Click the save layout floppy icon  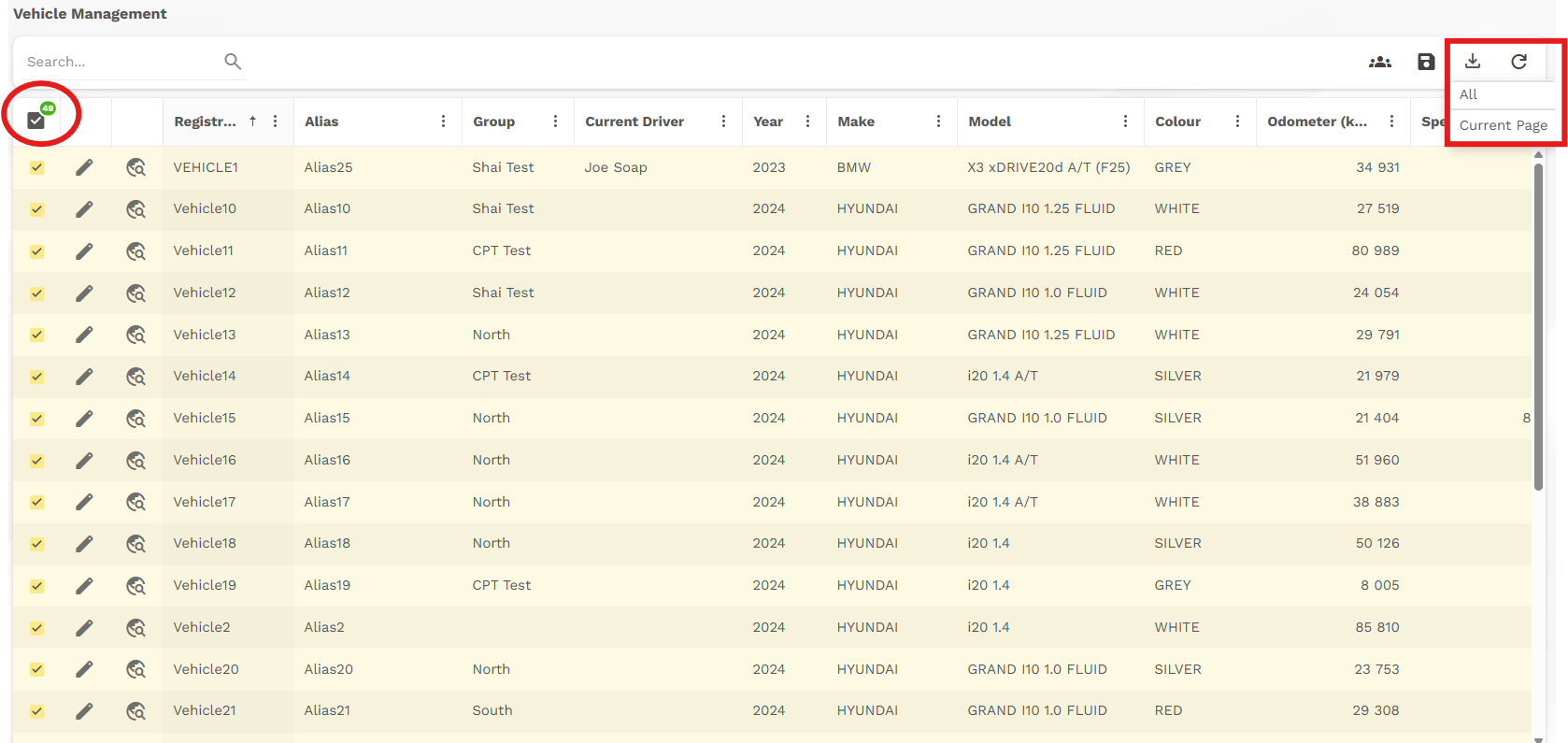pyautogui.click(x=1426, y=62)
